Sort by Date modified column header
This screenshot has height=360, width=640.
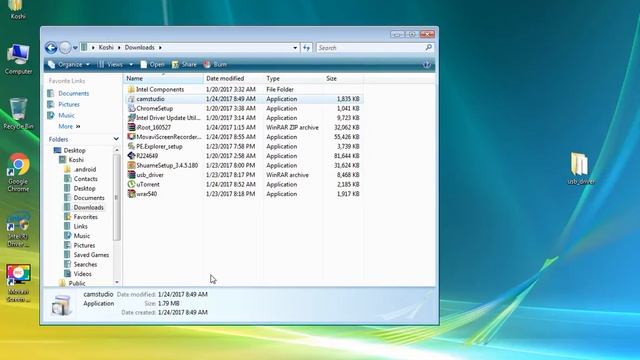233,78
